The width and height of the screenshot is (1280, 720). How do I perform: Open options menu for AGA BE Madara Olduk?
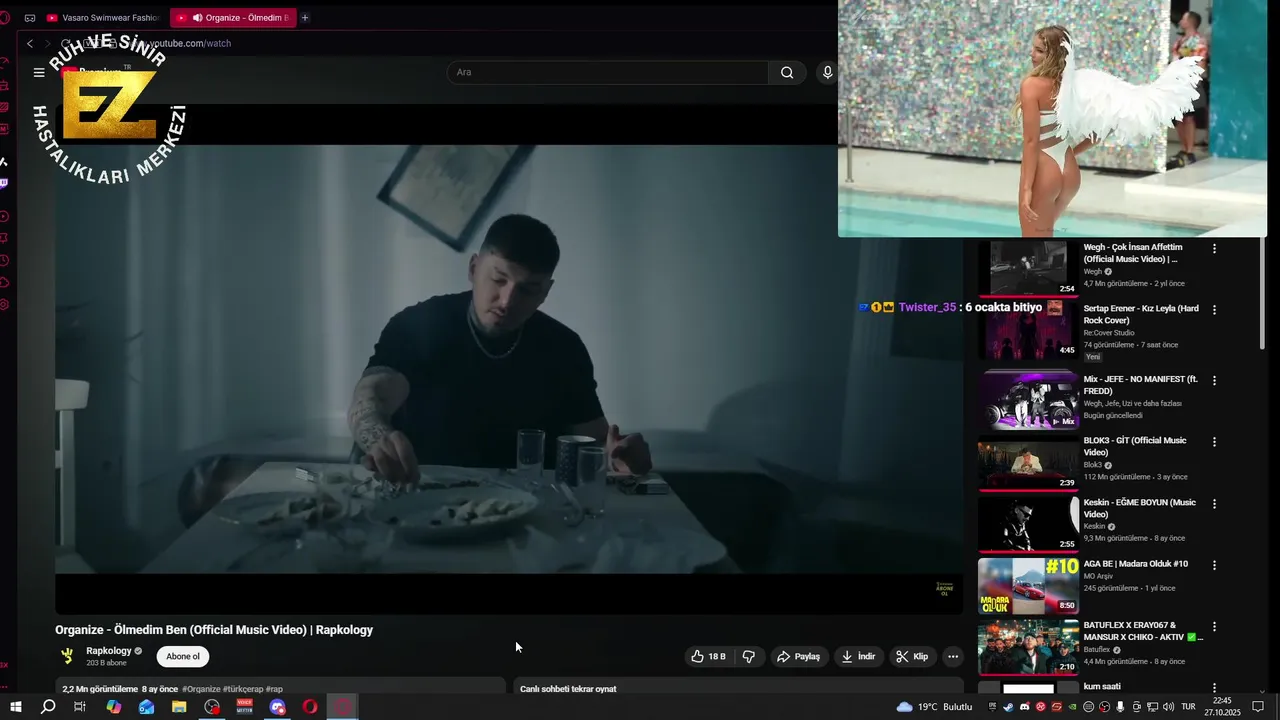click(x=1215, y=565)
